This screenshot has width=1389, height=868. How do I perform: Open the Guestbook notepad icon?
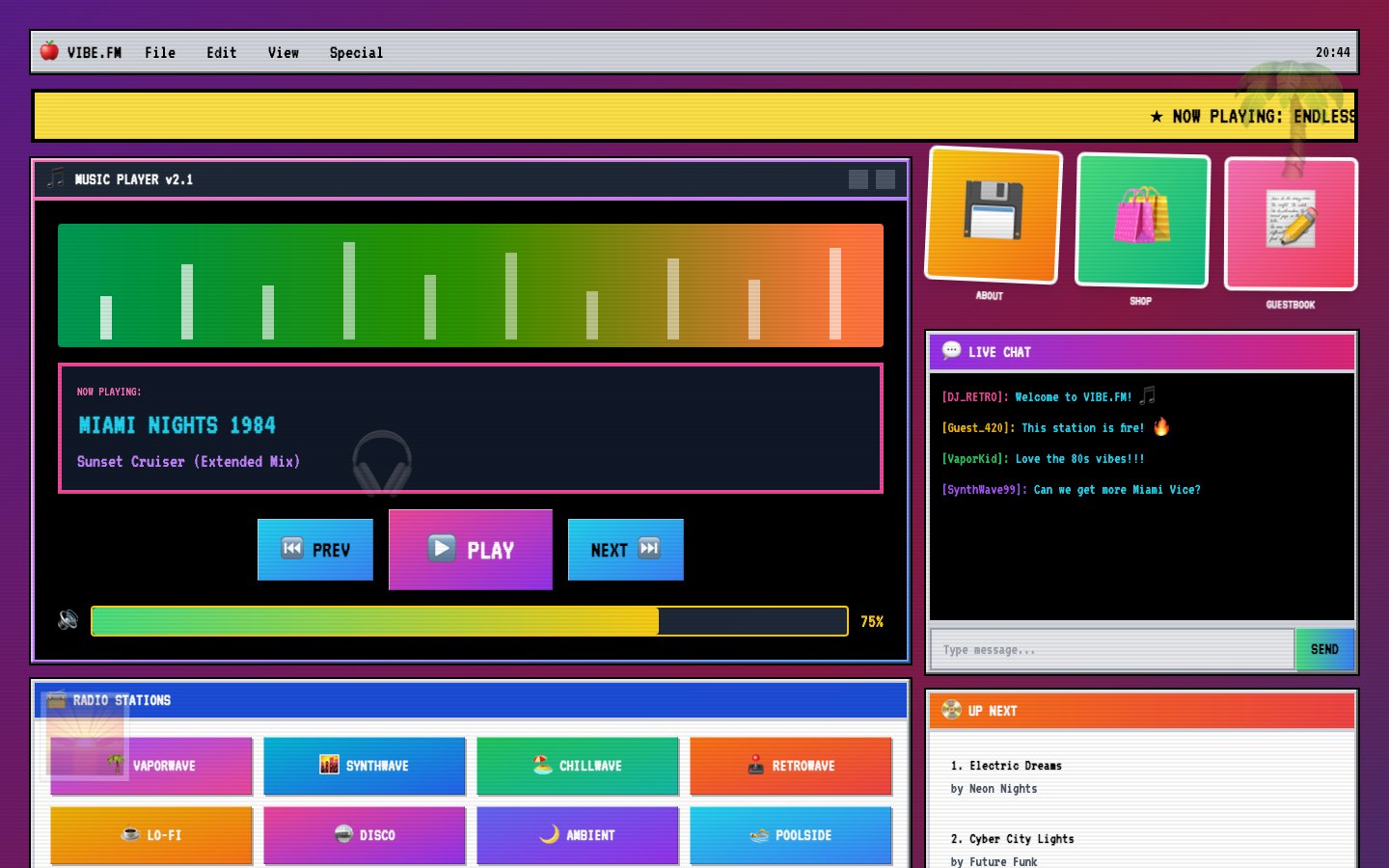(x=1291, y=223)
